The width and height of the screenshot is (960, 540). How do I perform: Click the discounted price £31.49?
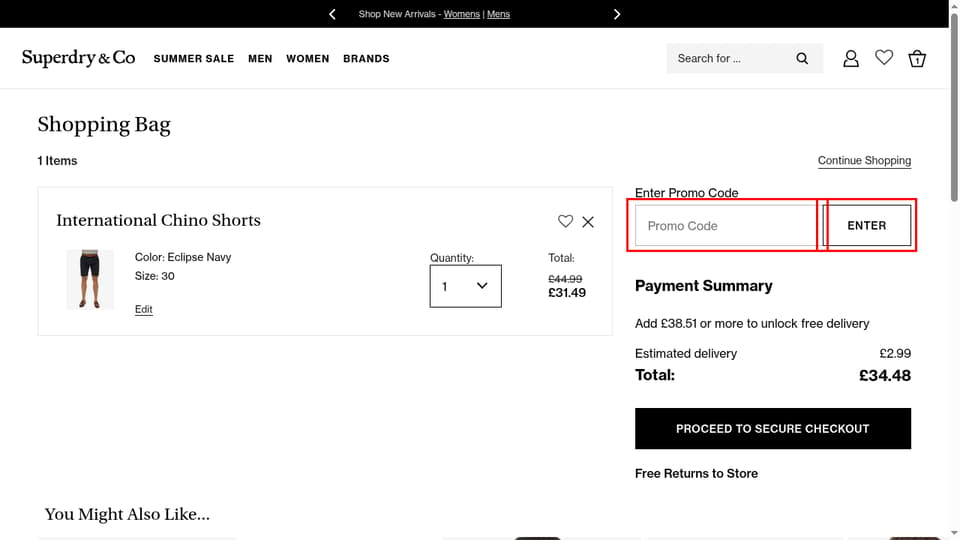[567, 293]
